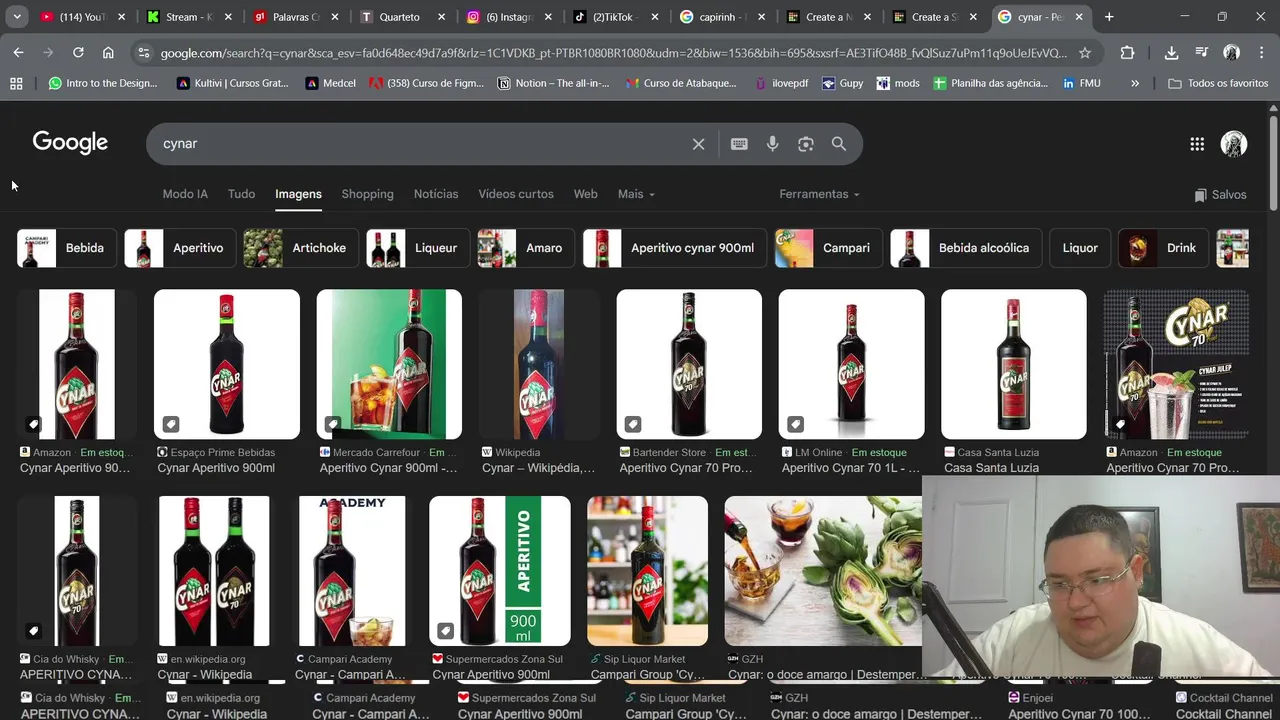
Task: Open Google account avatar
Action: (x=1234, y=144)
